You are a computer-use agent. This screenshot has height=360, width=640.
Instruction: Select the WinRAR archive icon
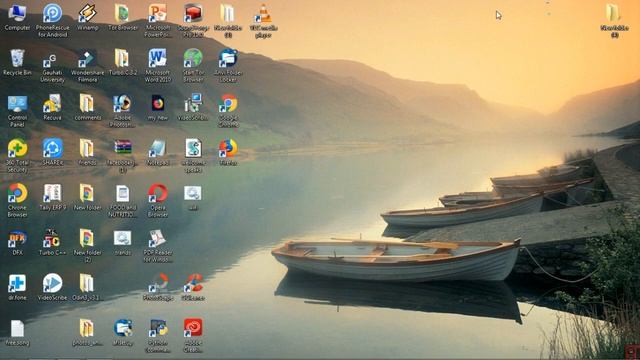(122, 156)
